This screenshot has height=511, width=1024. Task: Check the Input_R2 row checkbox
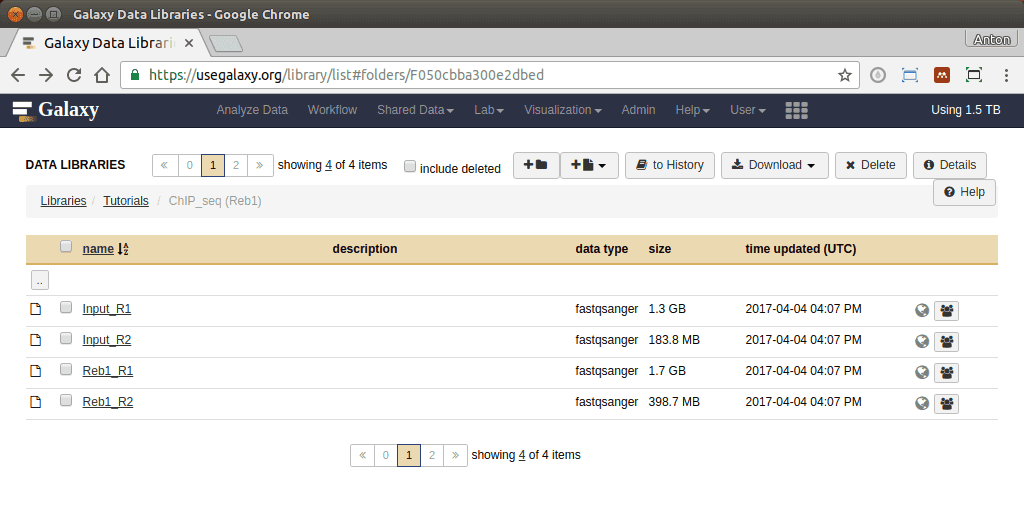tap(66, 339)
